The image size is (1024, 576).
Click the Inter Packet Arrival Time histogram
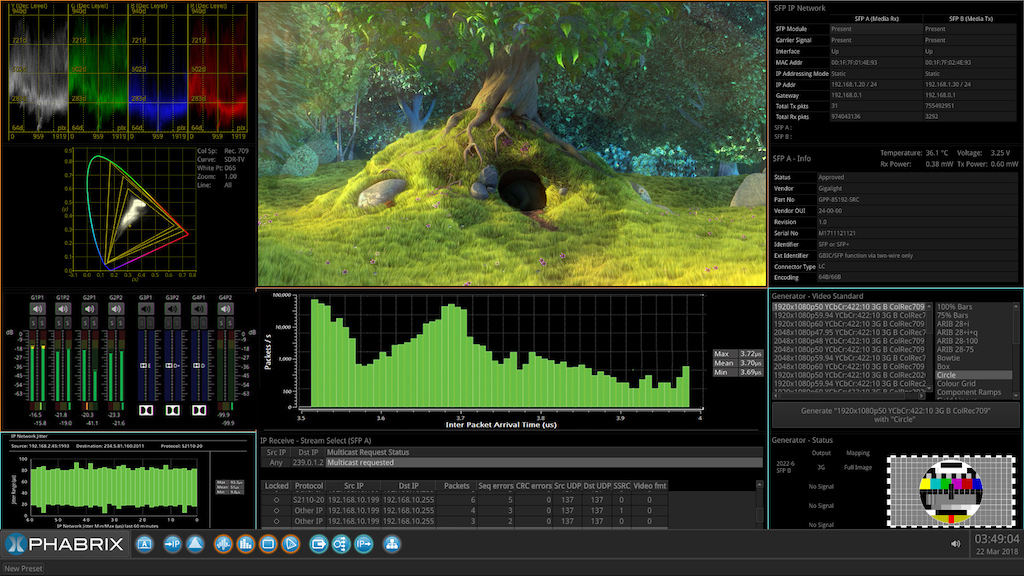[x=501, y=352]
